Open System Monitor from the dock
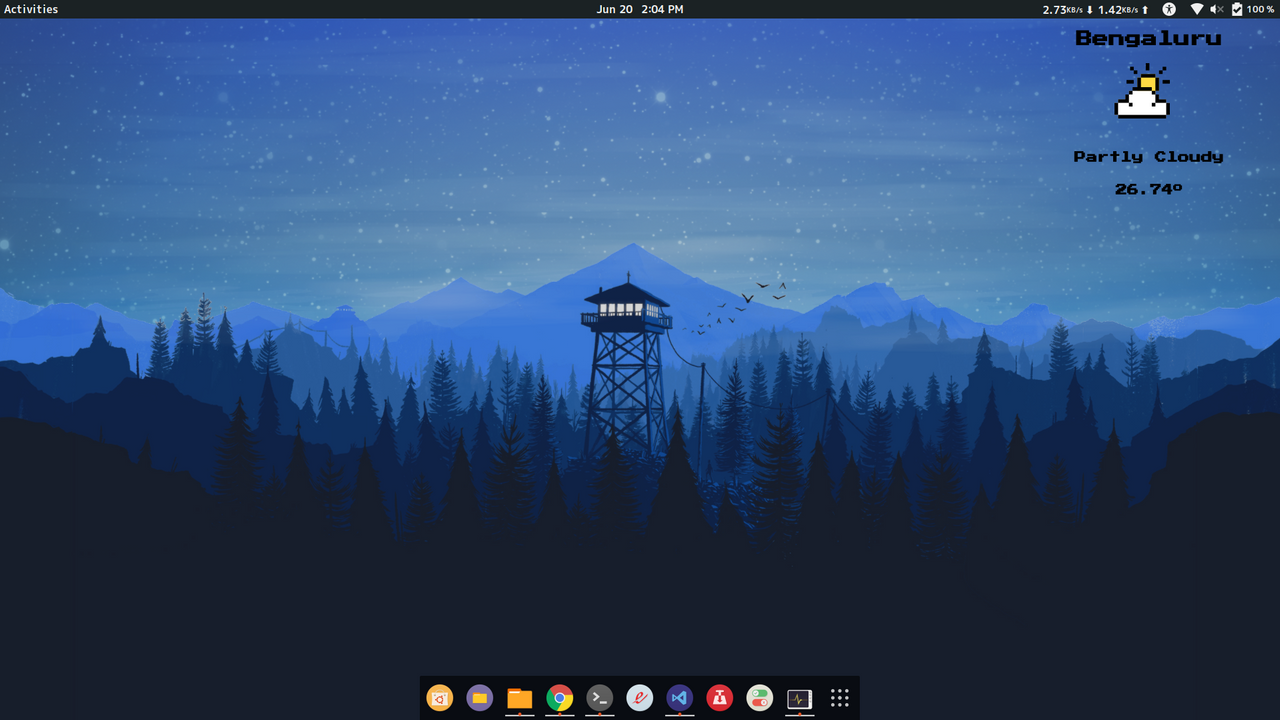1280x720 pixels. pyautogui.click(x=800, y=698)
